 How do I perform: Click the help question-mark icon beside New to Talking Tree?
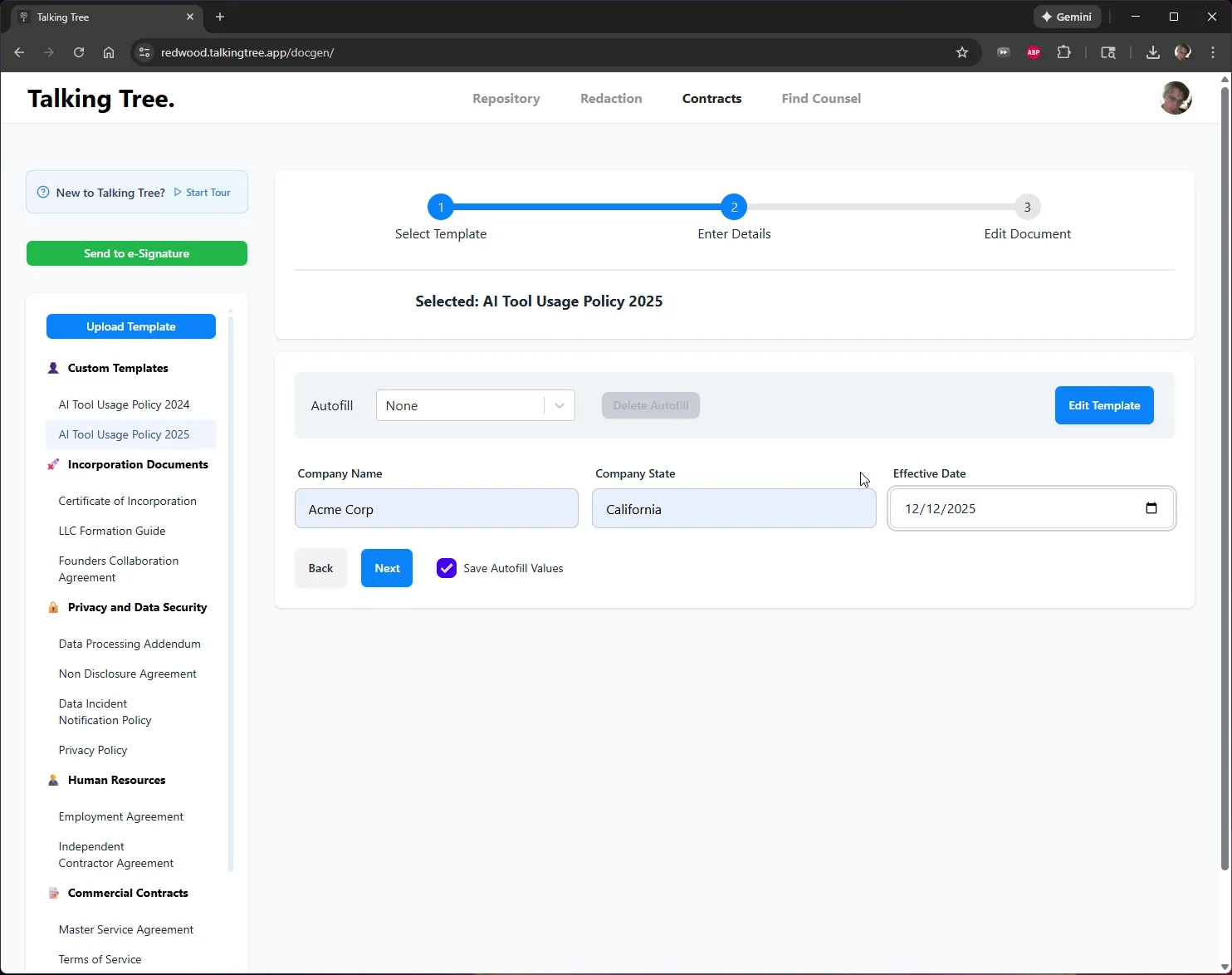click(x=43, y=193)
